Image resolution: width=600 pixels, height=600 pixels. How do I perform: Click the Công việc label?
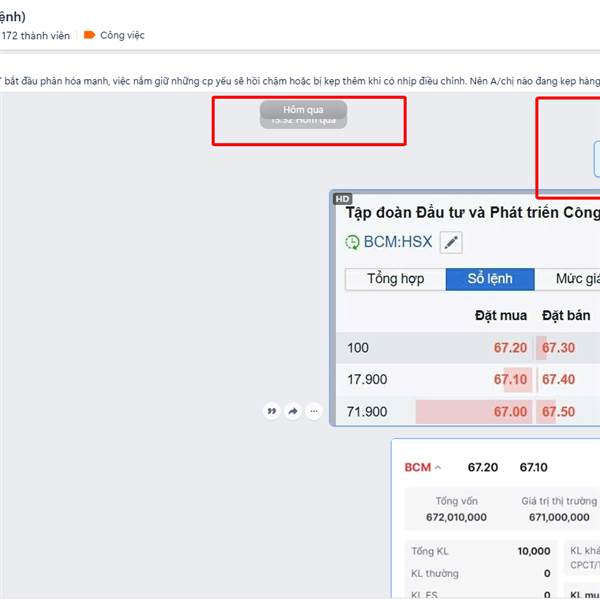pos(122,35)
